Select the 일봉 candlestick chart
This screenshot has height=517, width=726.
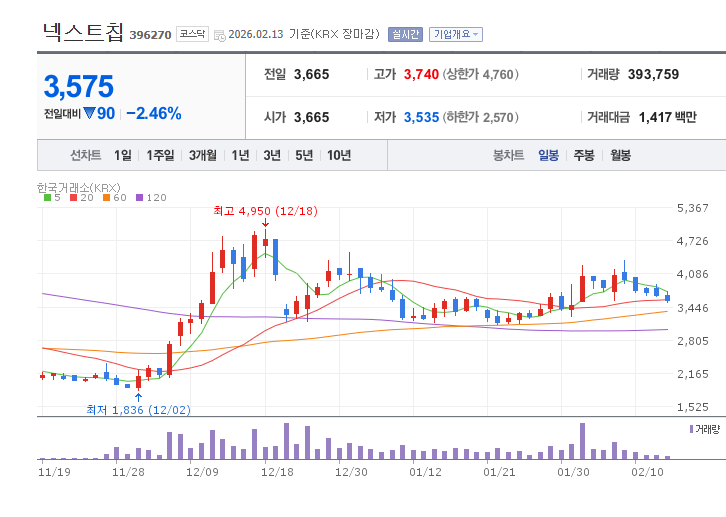coord(548,155)
